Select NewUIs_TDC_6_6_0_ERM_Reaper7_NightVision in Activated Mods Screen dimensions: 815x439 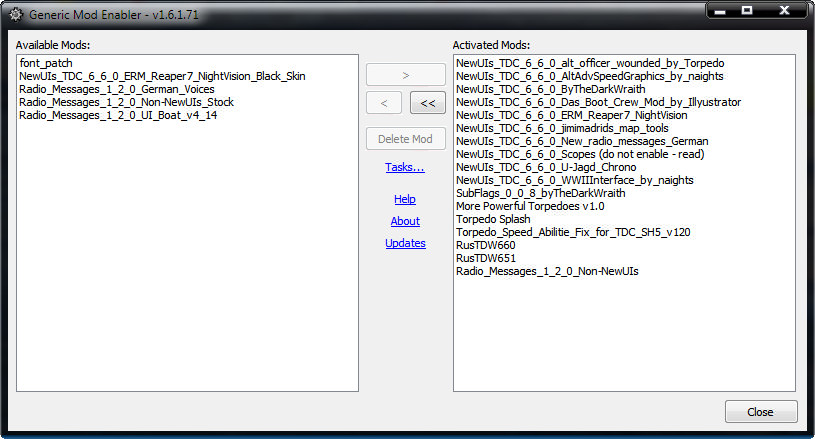572,115
